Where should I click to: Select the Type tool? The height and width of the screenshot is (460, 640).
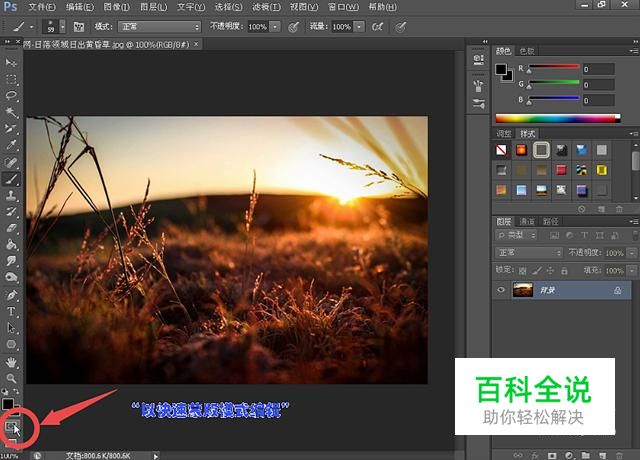pos(11,311)
